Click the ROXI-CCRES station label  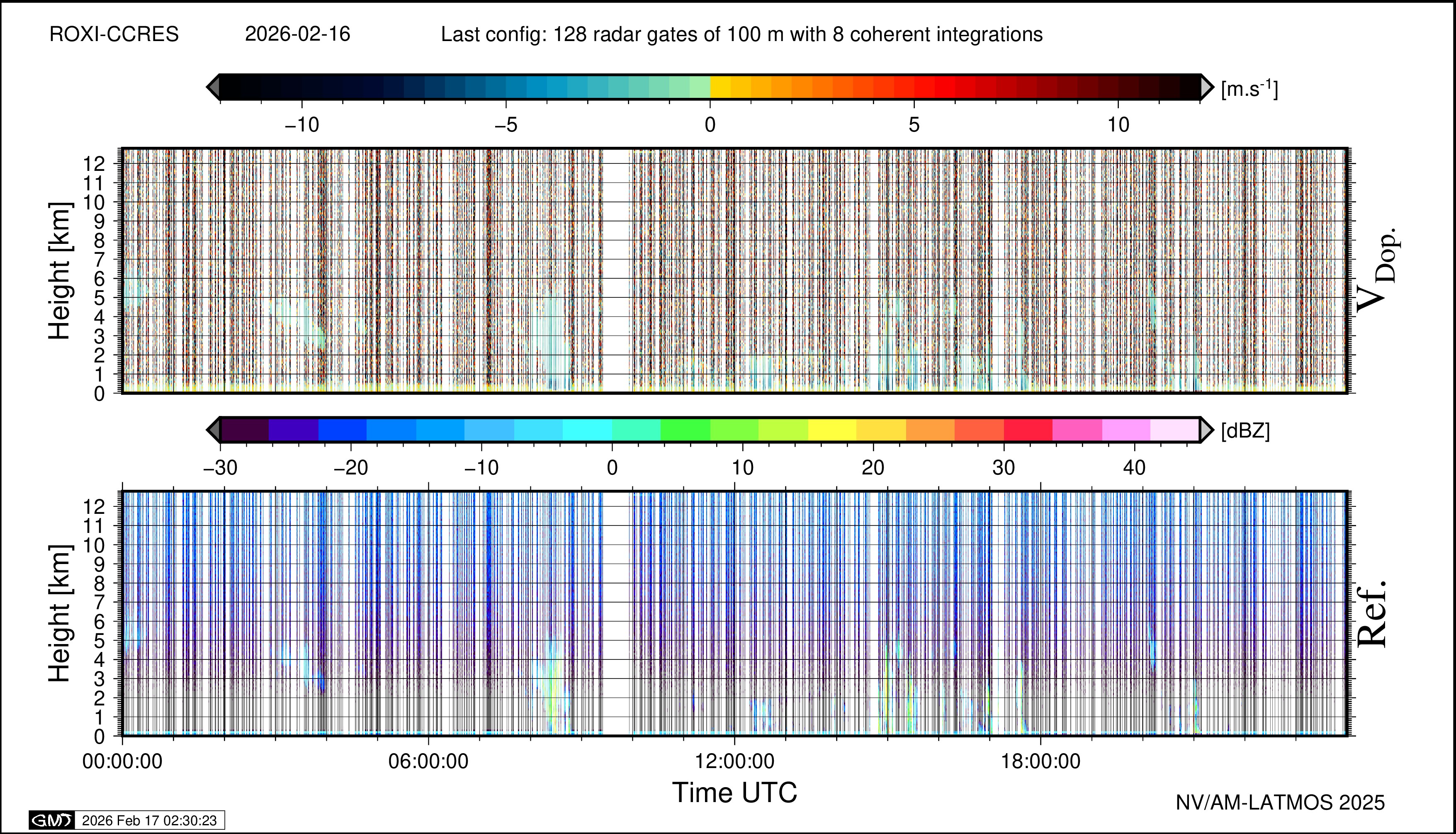[x=114, y=34]
